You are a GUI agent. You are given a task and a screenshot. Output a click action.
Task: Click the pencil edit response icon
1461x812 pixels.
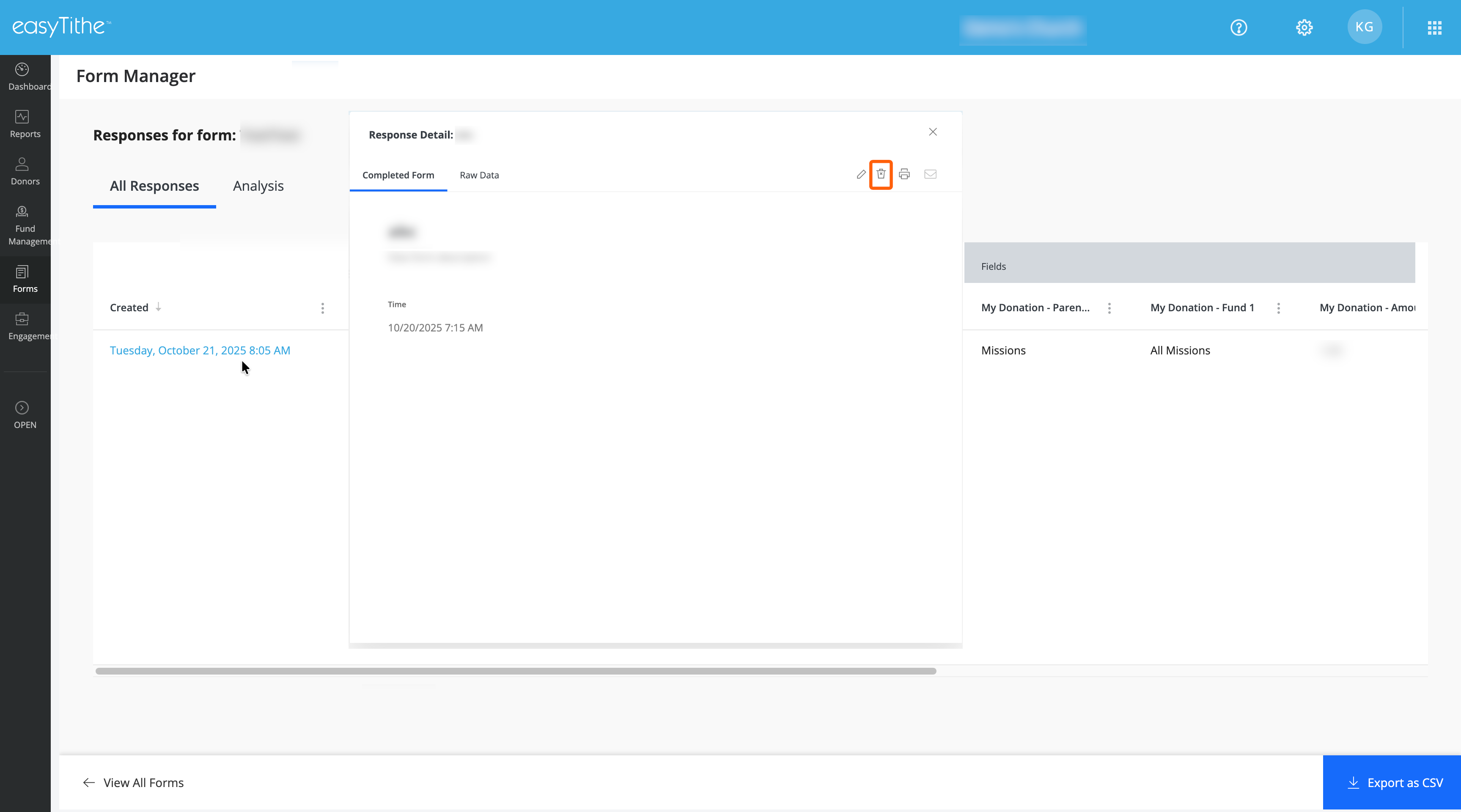[x=861, y=174]
